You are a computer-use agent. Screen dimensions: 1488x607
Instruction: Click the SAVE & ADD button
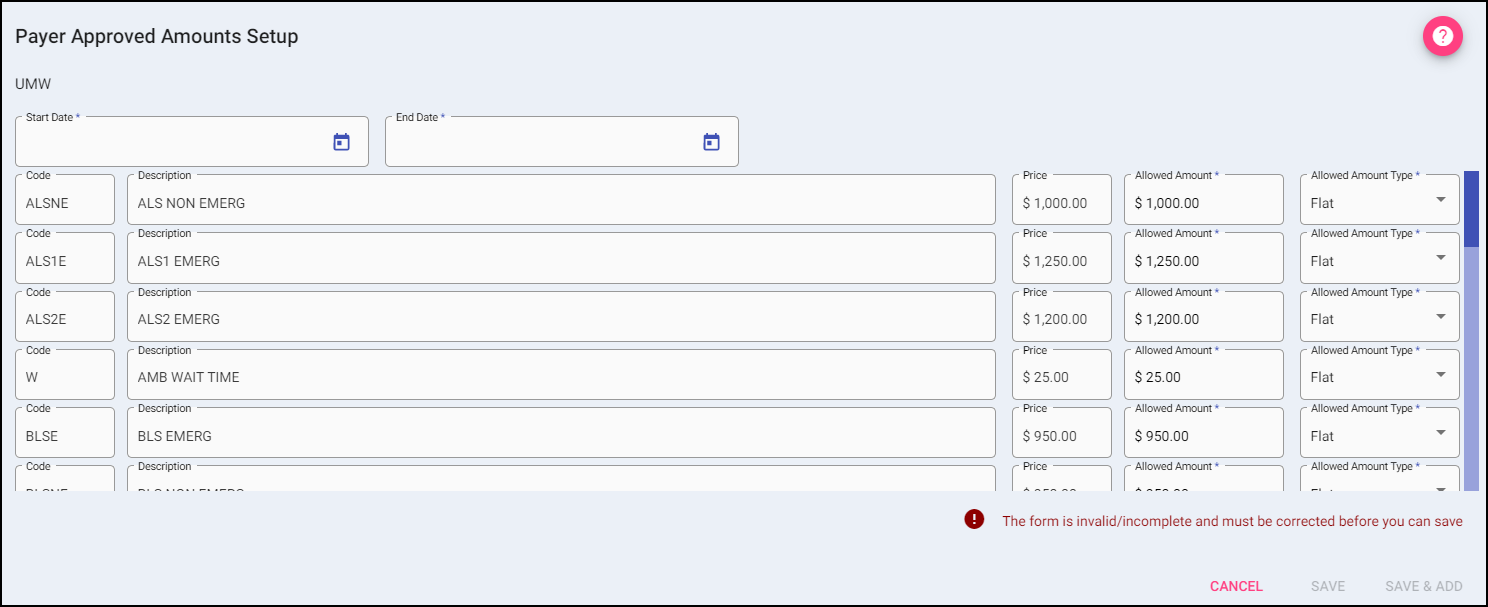(1423, 587)
